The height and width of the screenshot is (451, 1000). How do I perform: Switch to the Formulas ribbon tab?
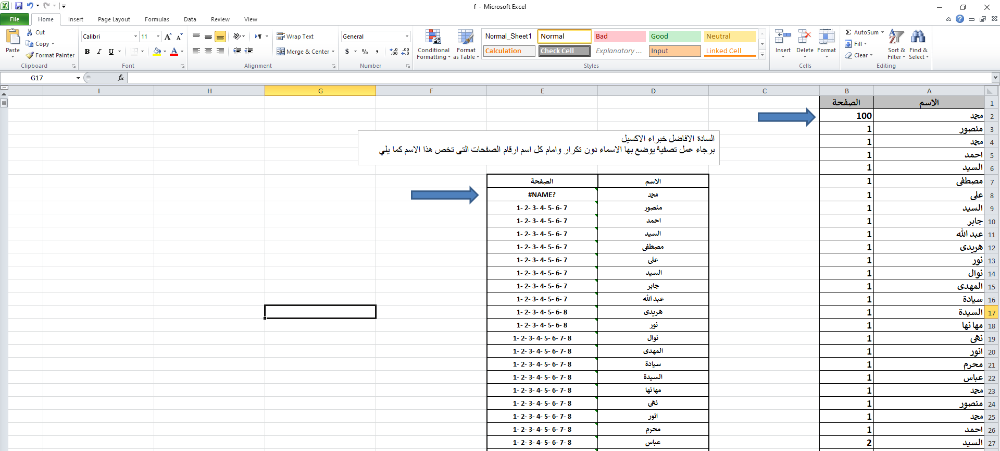pyautogui.click(x=156, y=19)
